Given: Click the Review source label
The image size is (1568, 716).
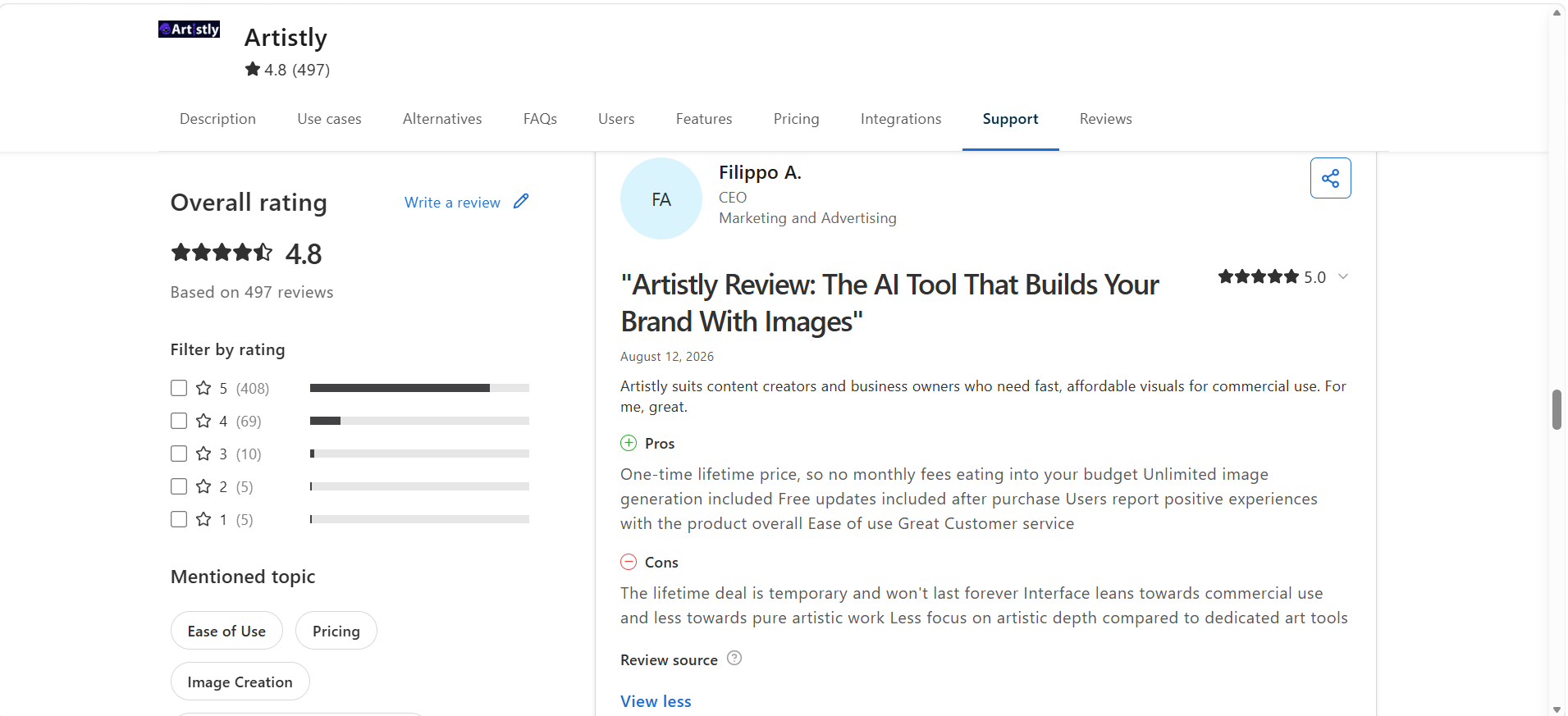Looking at the screenshot, I should (x=669, y=659).
